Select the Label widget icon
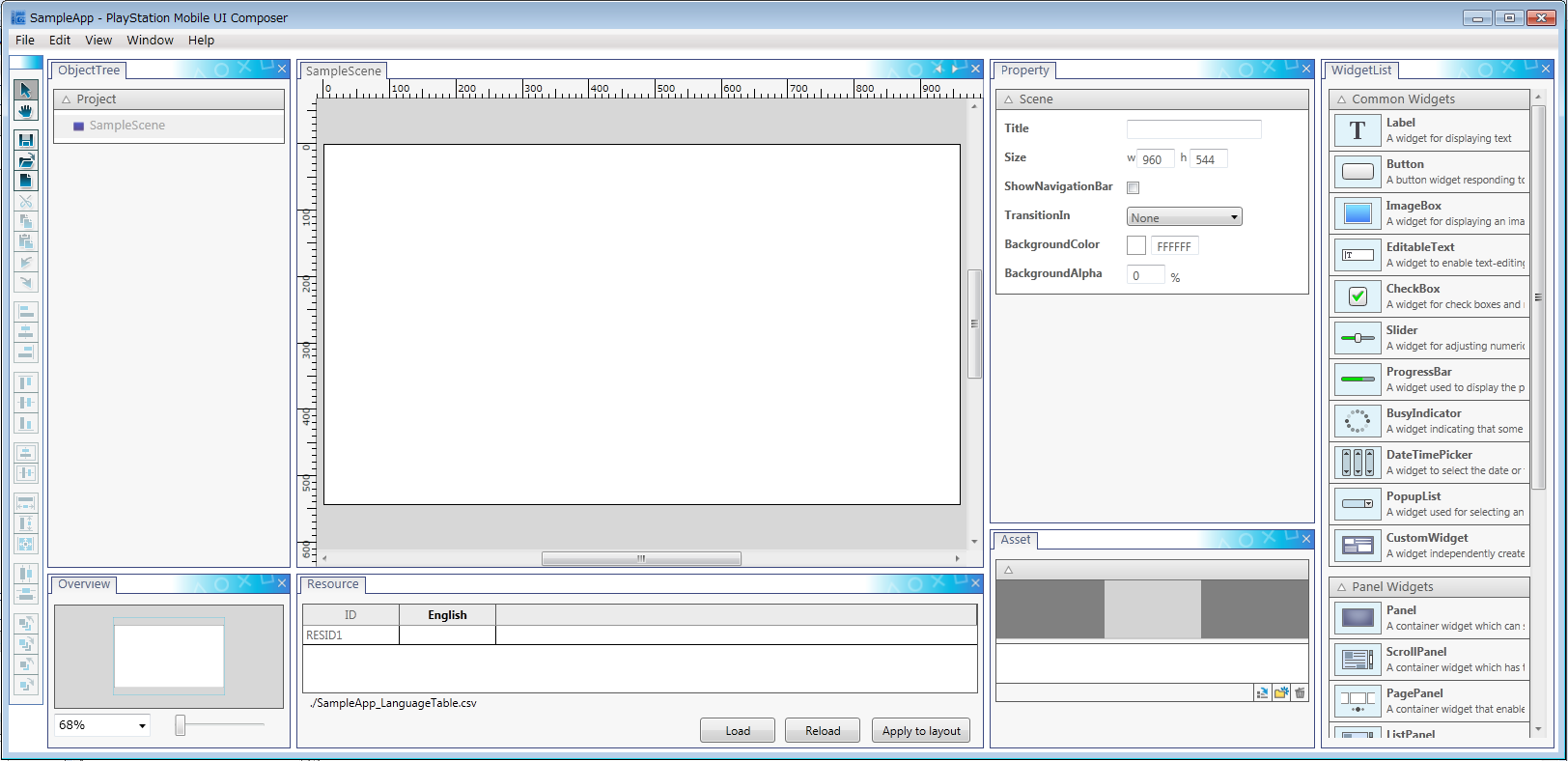Viewport: 1568px width, 761px height. coord(1358,130)
